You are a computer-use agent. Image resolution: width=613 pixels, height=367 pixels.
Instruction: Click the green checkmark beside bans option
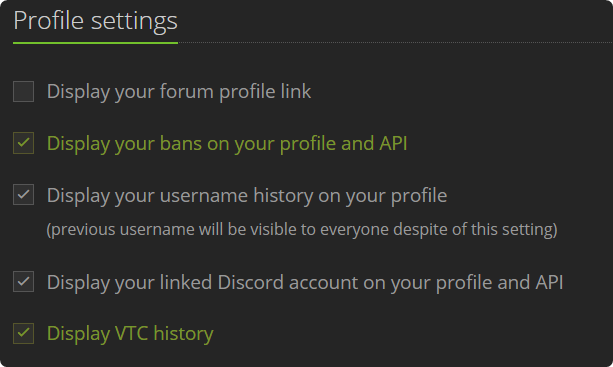(x=23, y=142)
